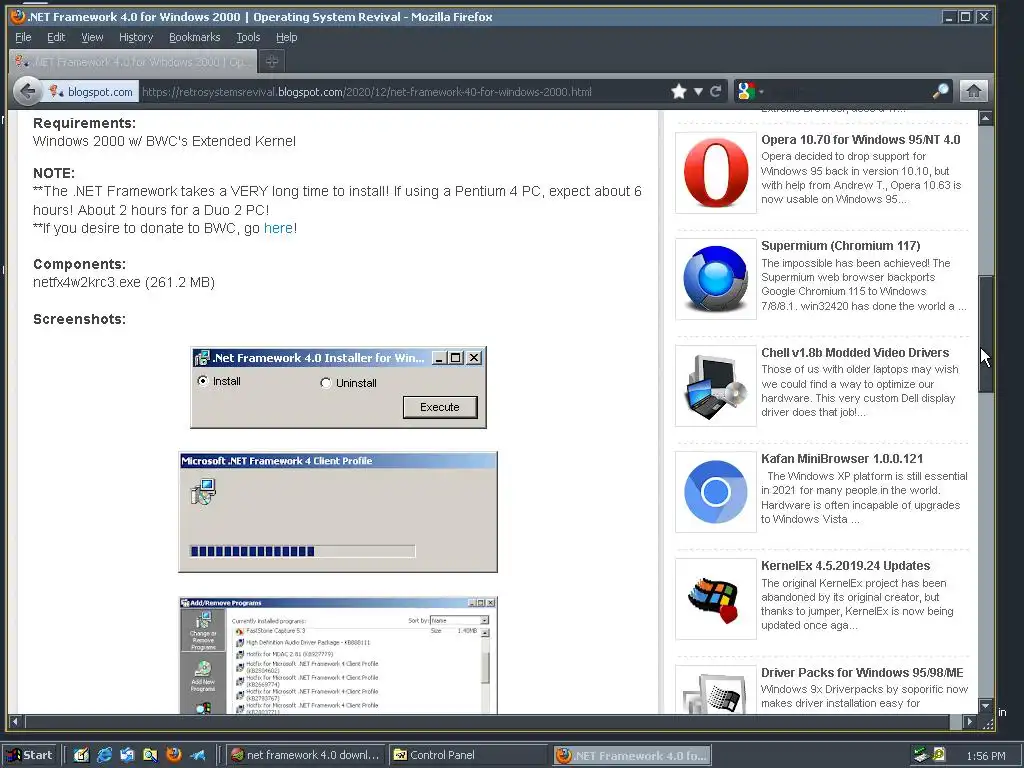1024x768 pixels.
Task: Open Chell v1.8b Modded Video Drivers post
Action: pyautogui.click(x=855, y=353)
